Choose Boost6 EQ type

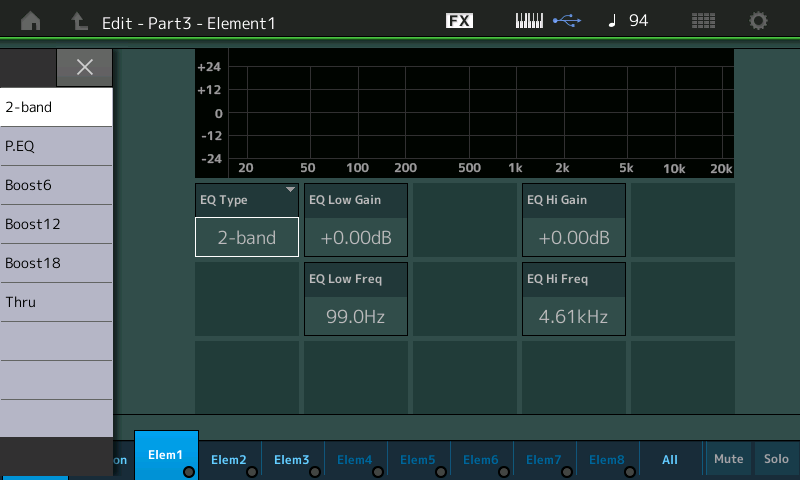click(56, 185)
